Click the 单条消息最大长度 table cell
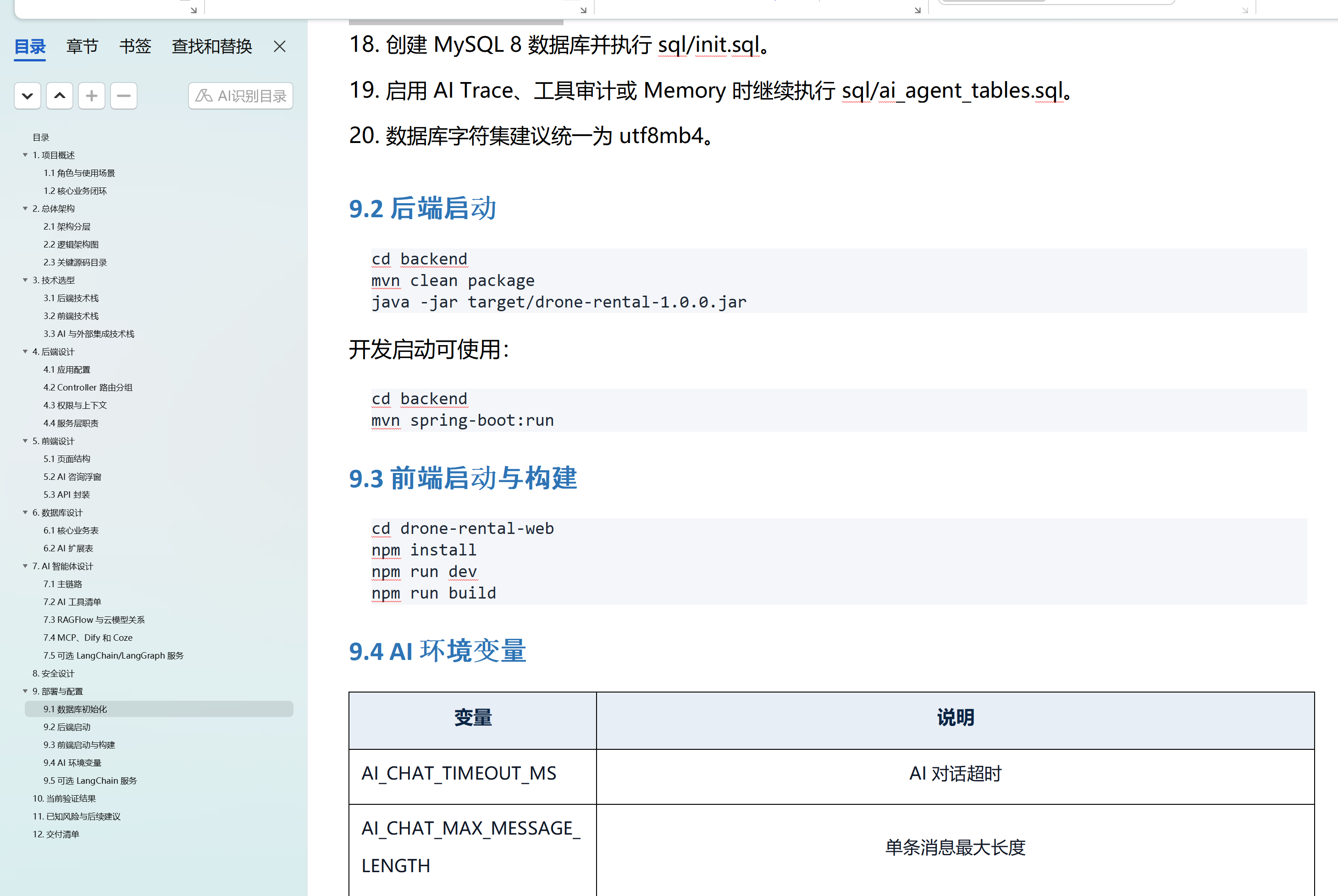Viewport: 1338px width, 896px height. (x=955, y=850)
